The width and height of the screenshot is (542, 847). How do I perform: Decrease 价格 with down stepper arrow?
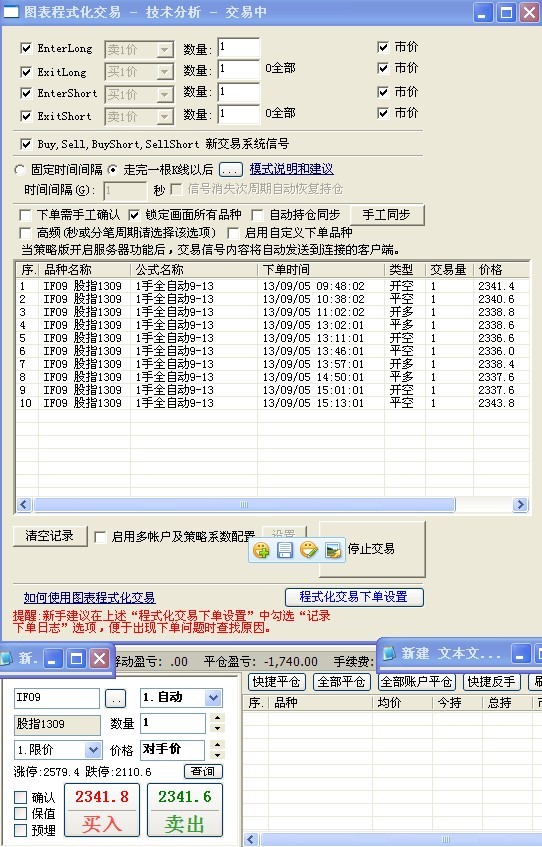pos(217,755)
